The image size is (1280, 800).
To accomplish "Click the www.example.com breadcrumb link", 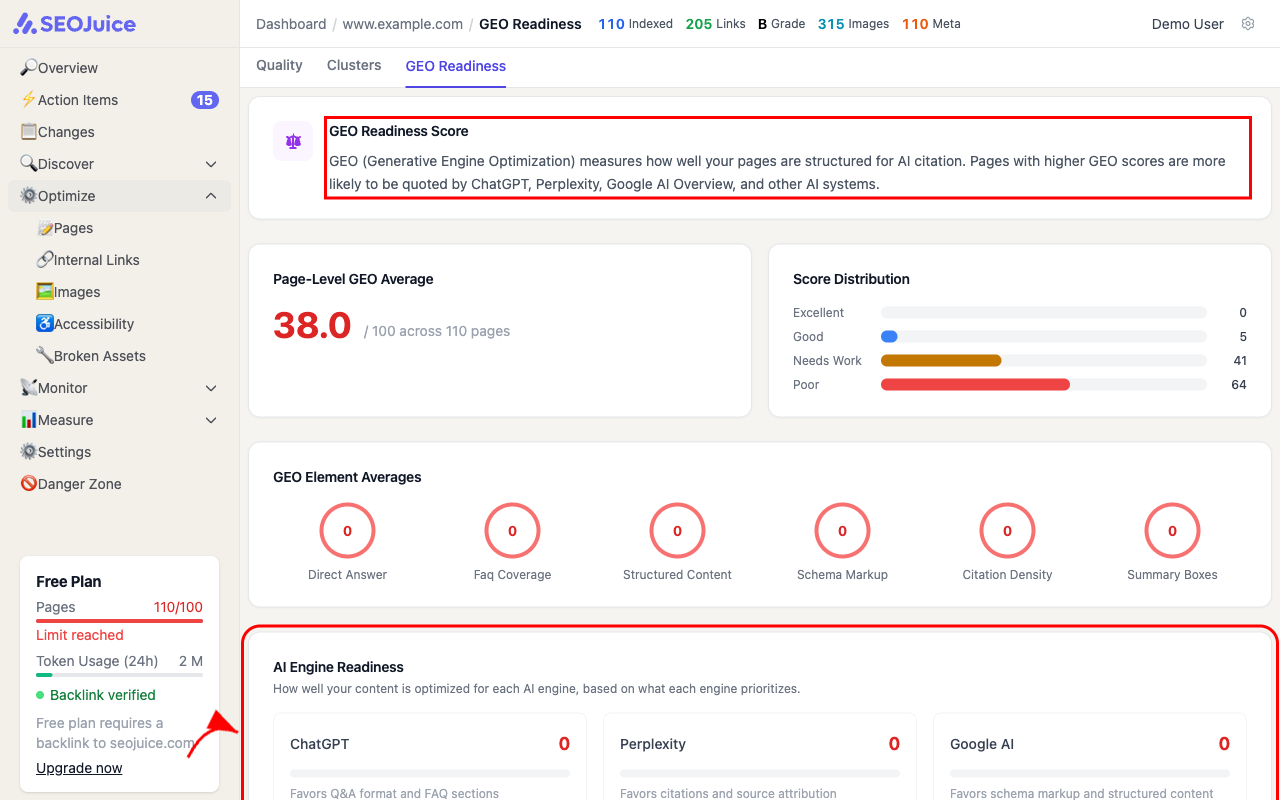I will coord(403,24).
